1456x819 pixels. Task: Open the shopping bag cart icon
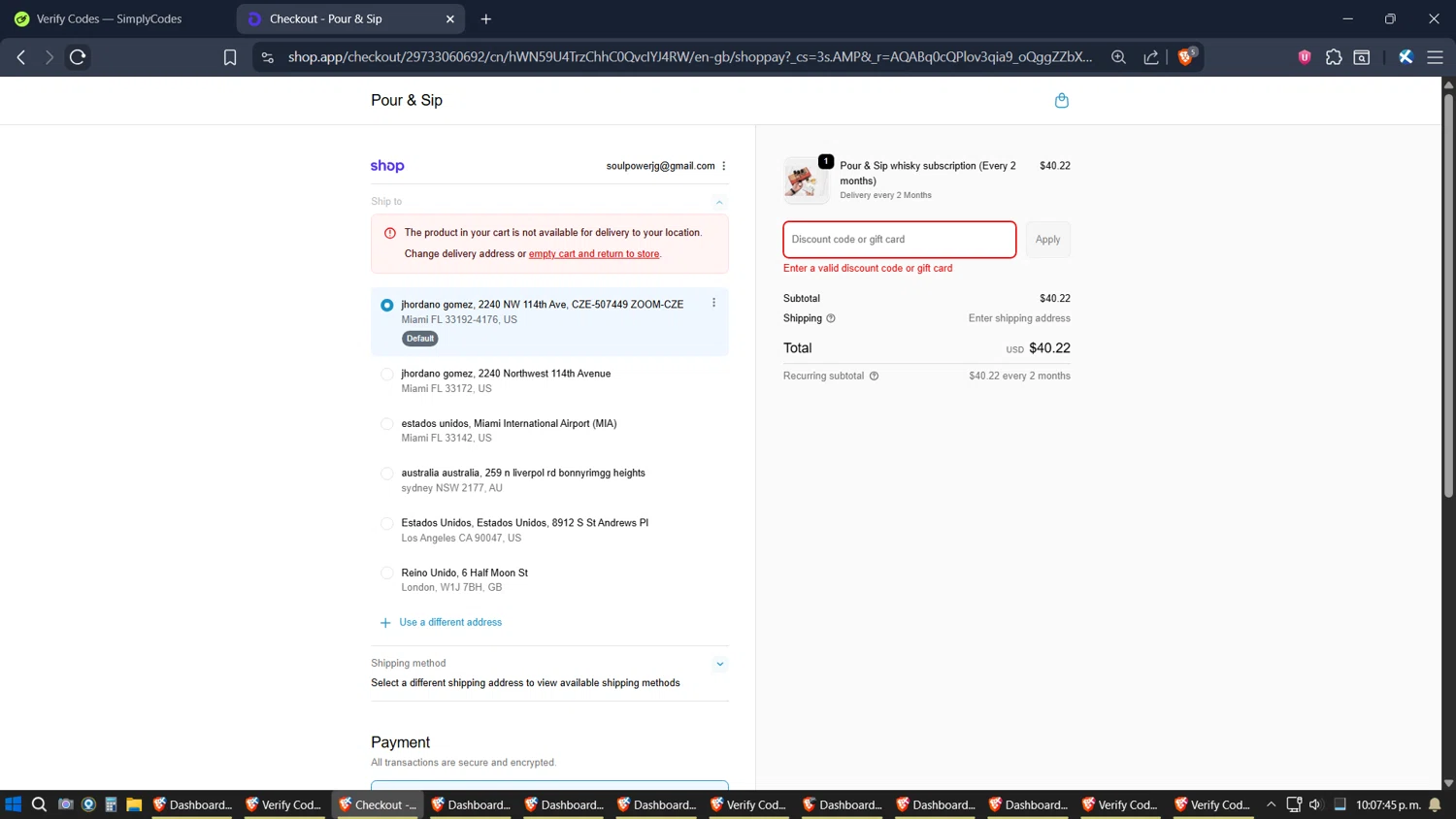click(x=1062, y=100)
